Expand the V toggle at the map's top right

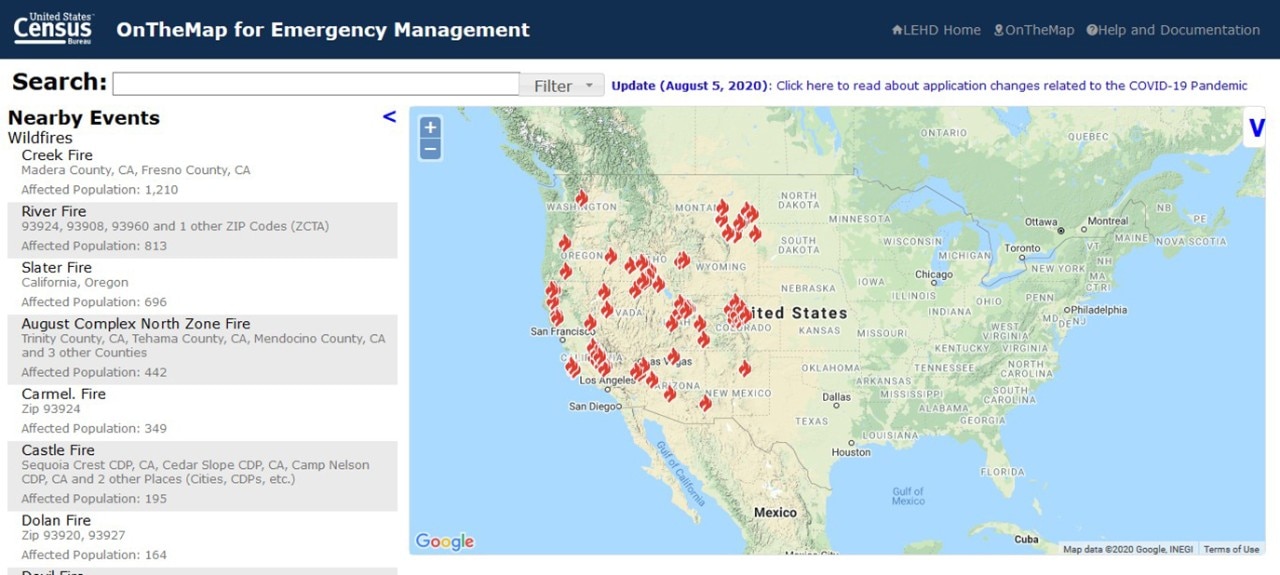pos(1256,128)
